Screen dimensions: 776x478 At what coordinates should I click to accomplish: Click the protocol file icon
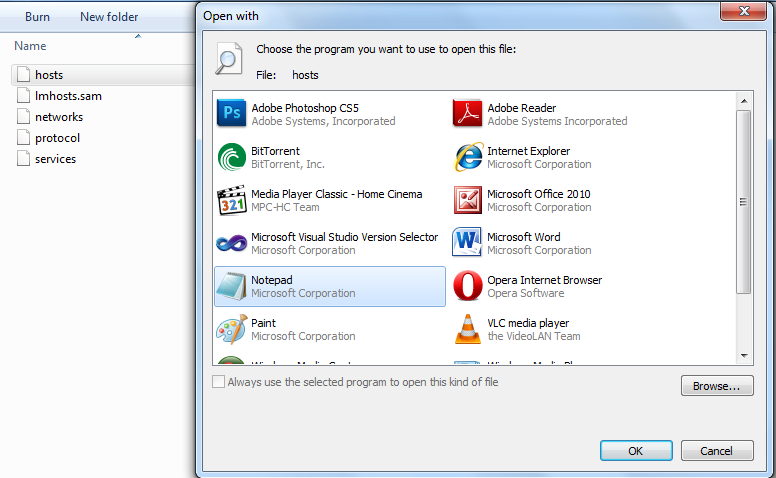(23, 138)
